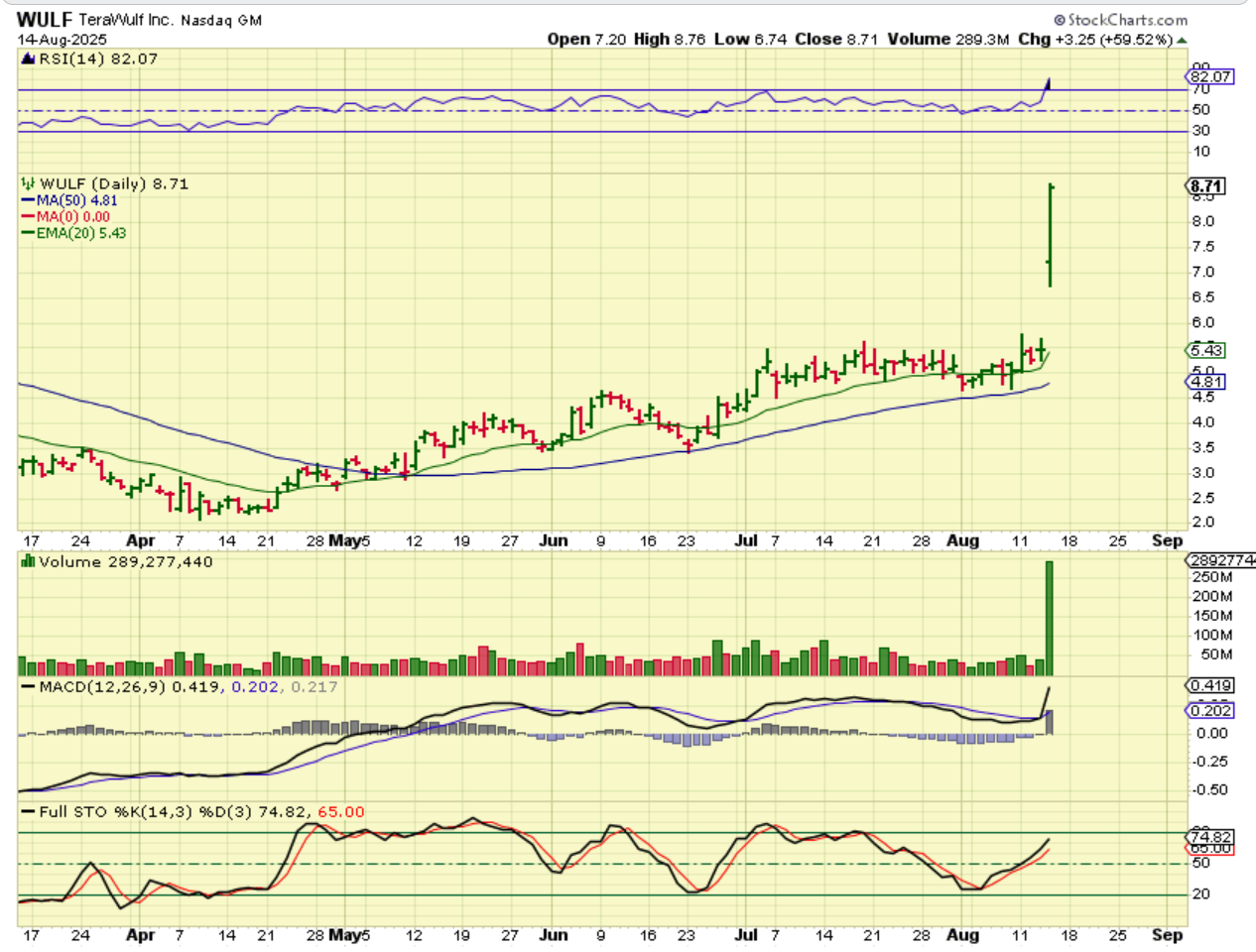Screen dimensions: 1256x952
Task: Click the TeraWulf Inc. company name
Action: coord(126,20)
